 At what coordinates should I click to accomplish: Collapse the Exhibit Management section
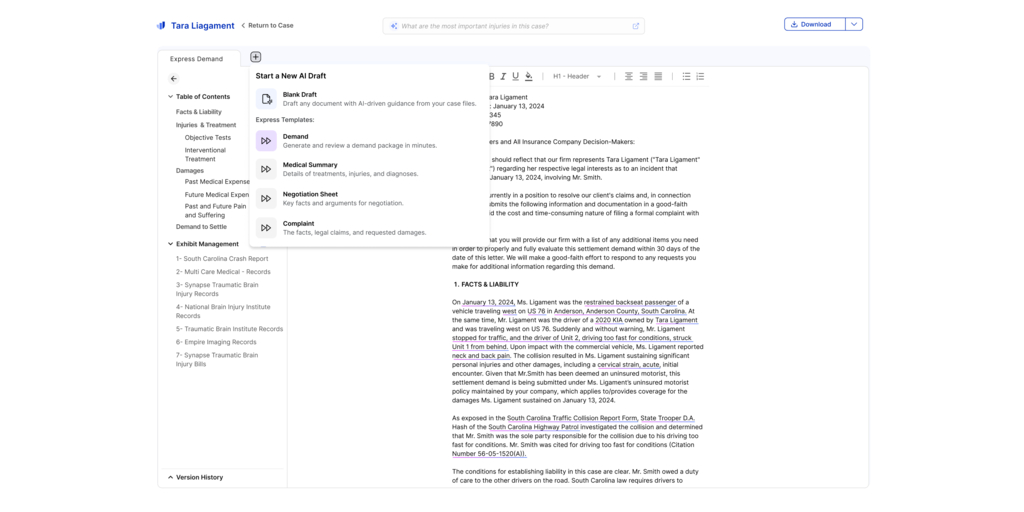170,244
